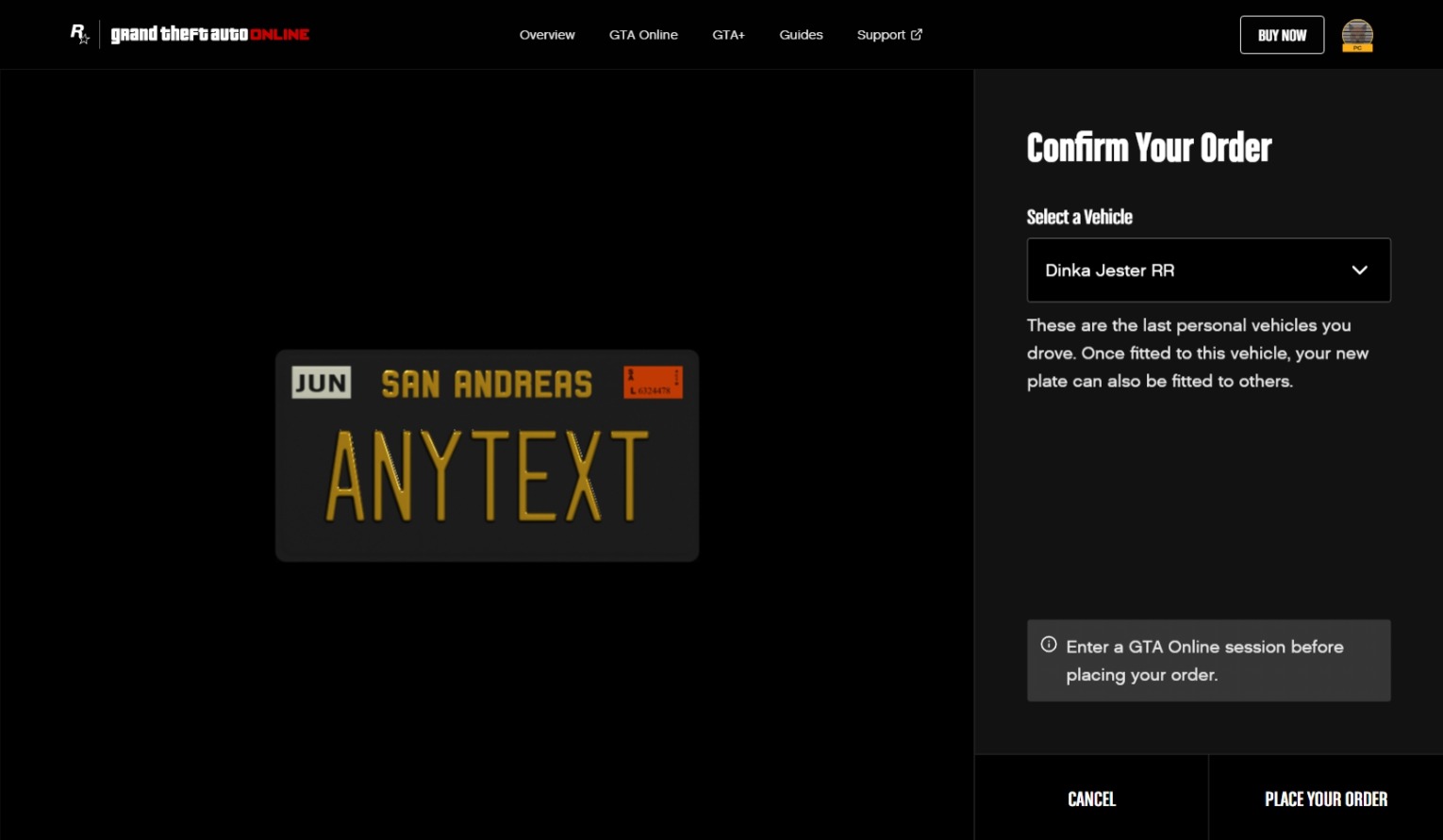The height and width of the screenshot is (840, 1443).
Task: Click Place Your Order button
Action: tap(1326, 799)
